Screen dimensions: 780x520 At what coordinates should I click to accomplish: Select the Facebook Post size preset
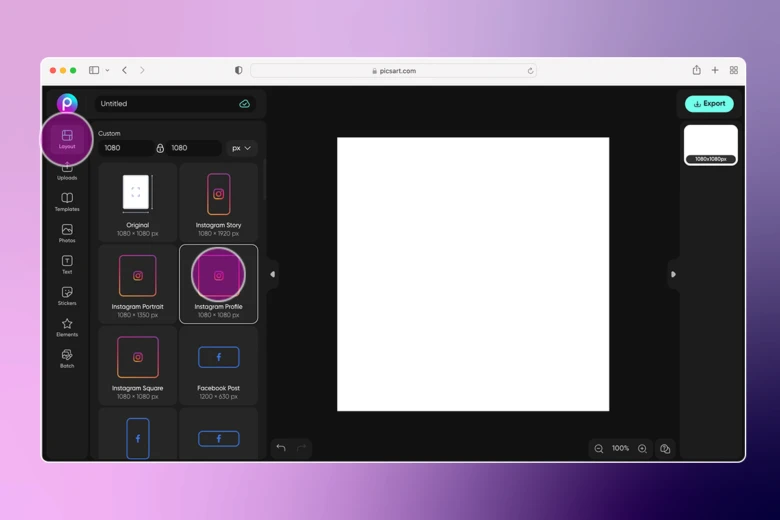(218, 366)
